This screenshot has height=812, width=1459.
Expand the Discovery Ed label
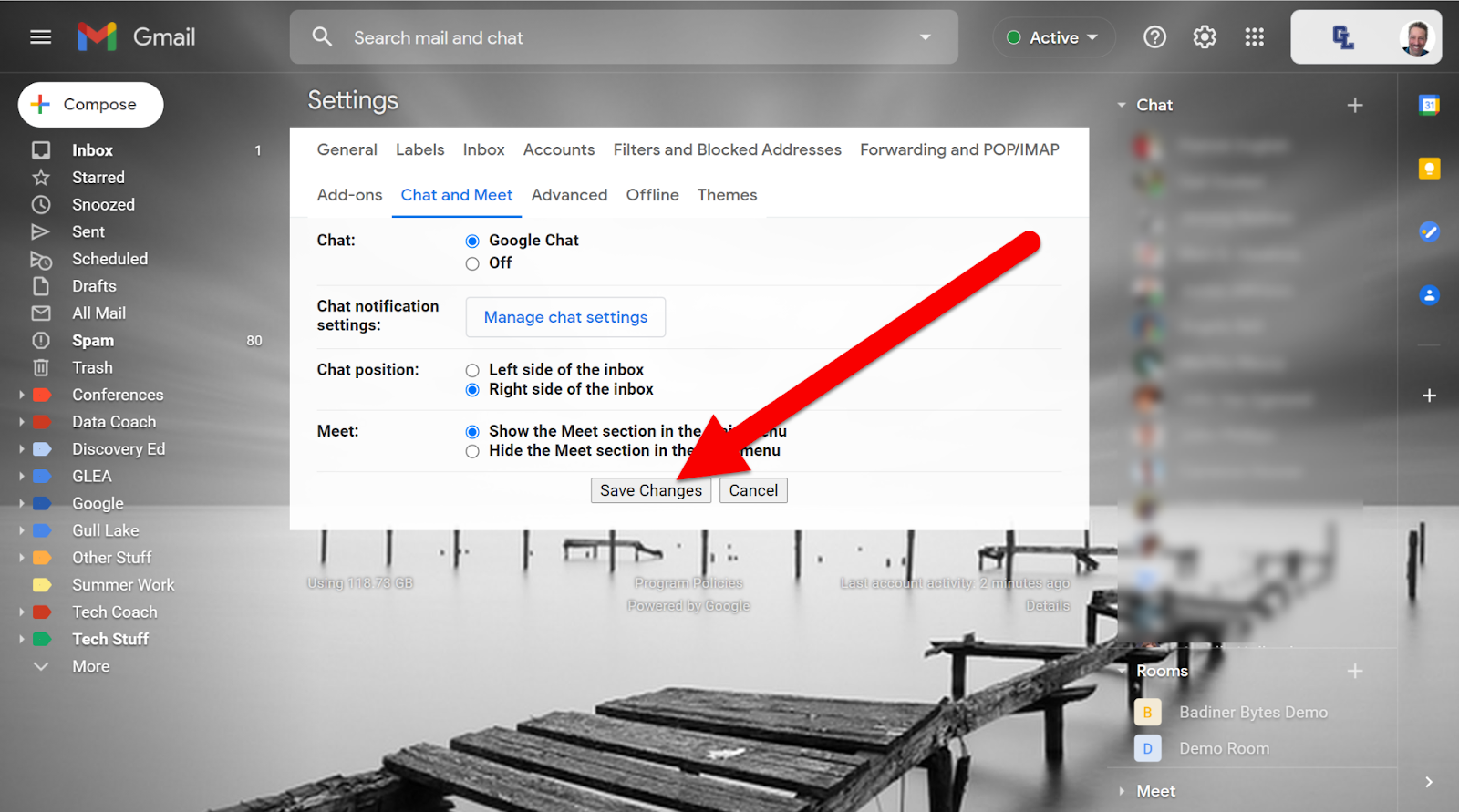tap(22, 449)
